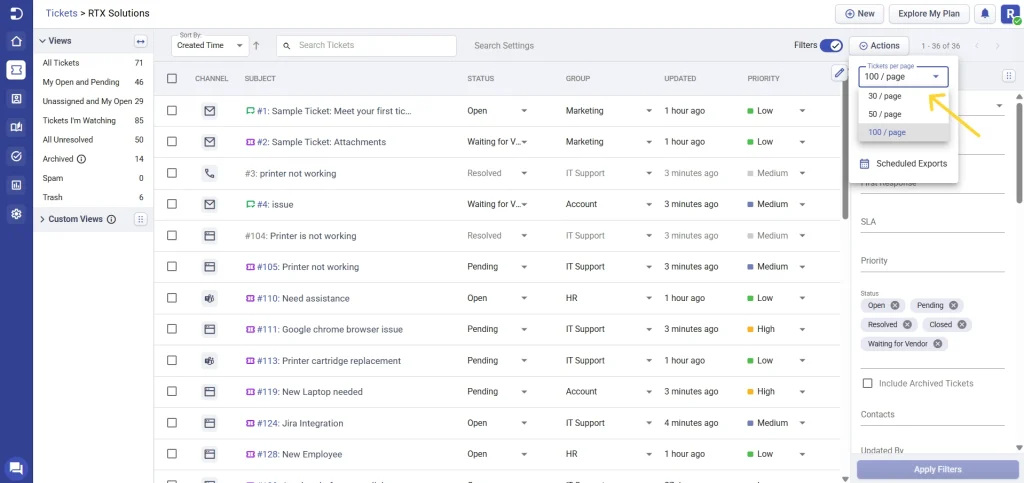Select checkbox for ticket #3 printer not working
The width and height of the screenshot is (1024, 483).
[172, 173]
